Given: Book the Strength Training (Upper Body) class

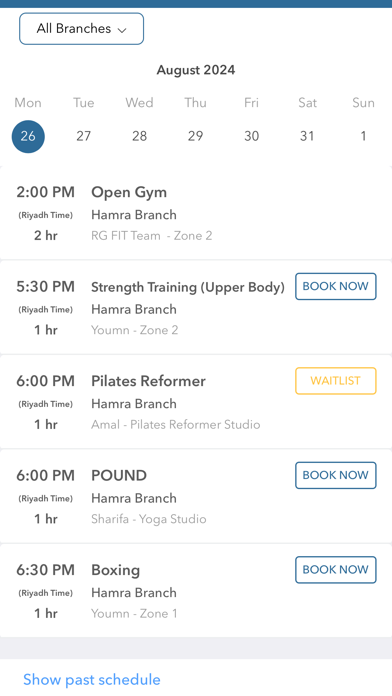Looking at the screenshot, I should click(336, 286).
